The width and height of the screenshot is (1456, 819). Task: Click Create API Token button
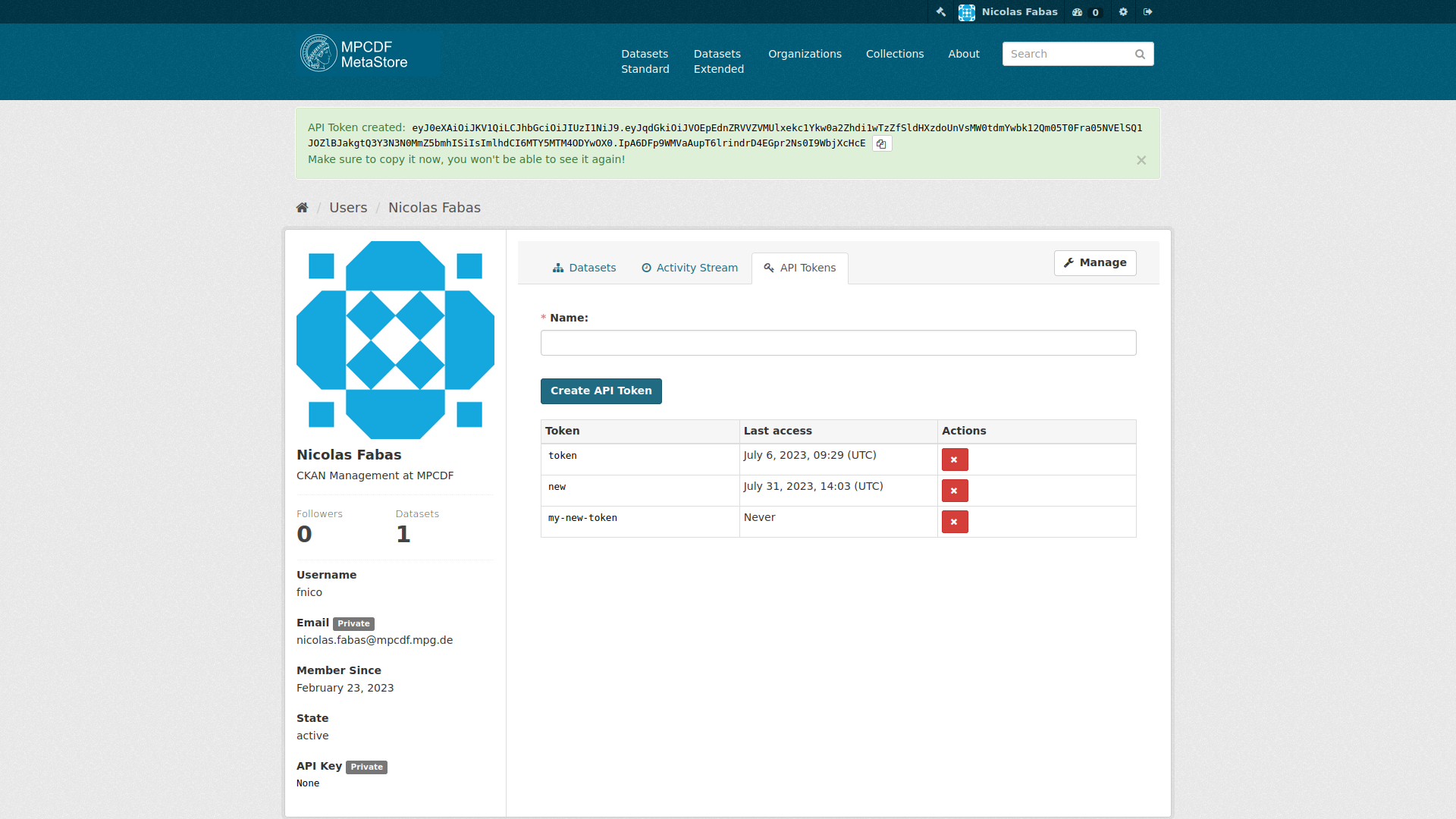(601, 391)
